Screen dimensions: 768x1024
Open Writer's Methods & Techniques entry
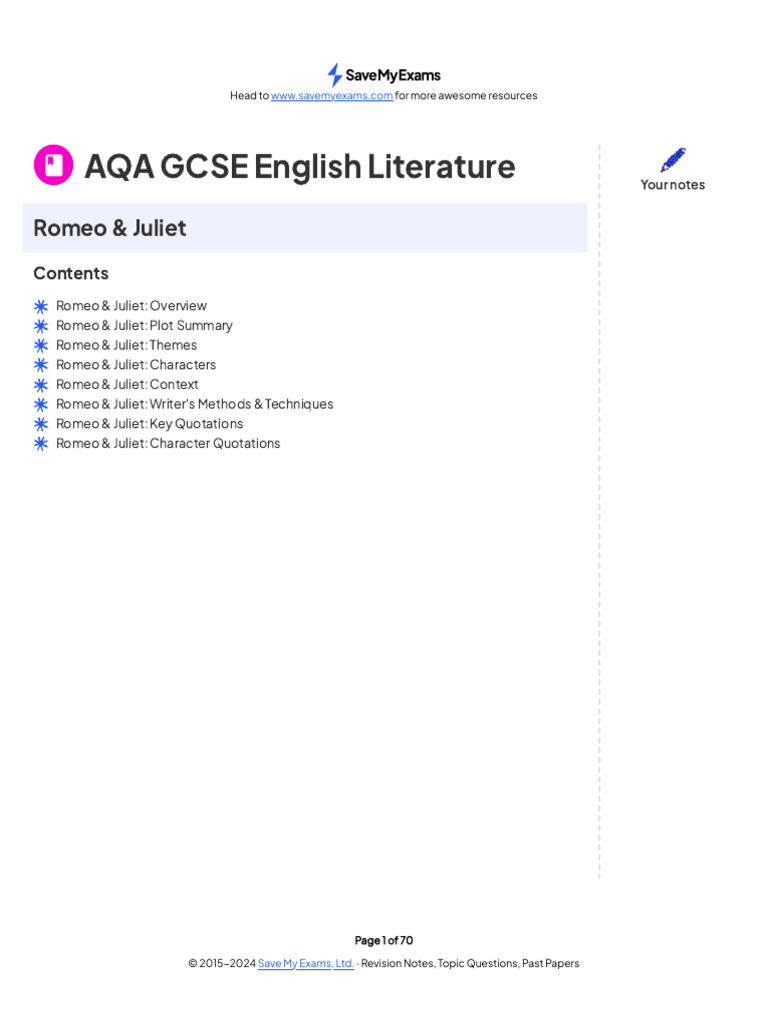[x=194, y=404]
